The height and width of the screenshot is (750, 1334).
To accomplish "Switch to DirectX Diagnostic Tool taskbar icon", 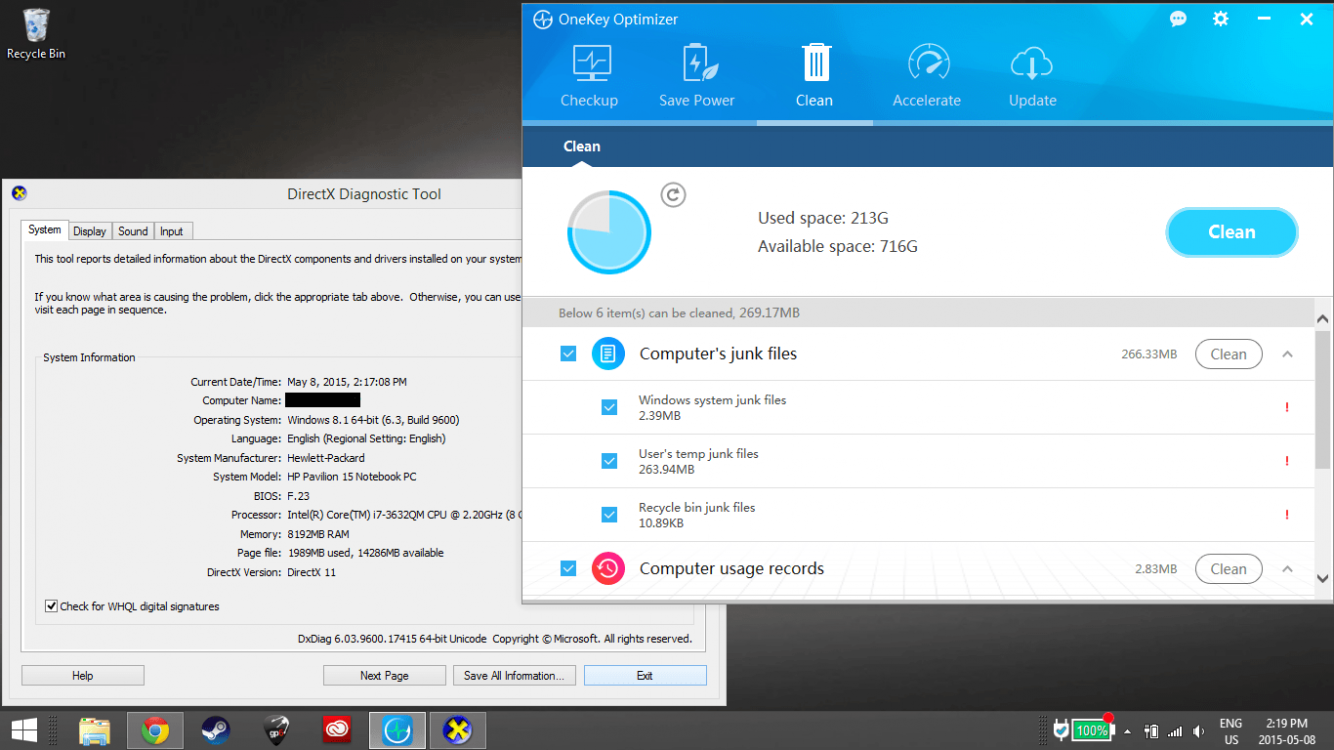I will (458, 731).
